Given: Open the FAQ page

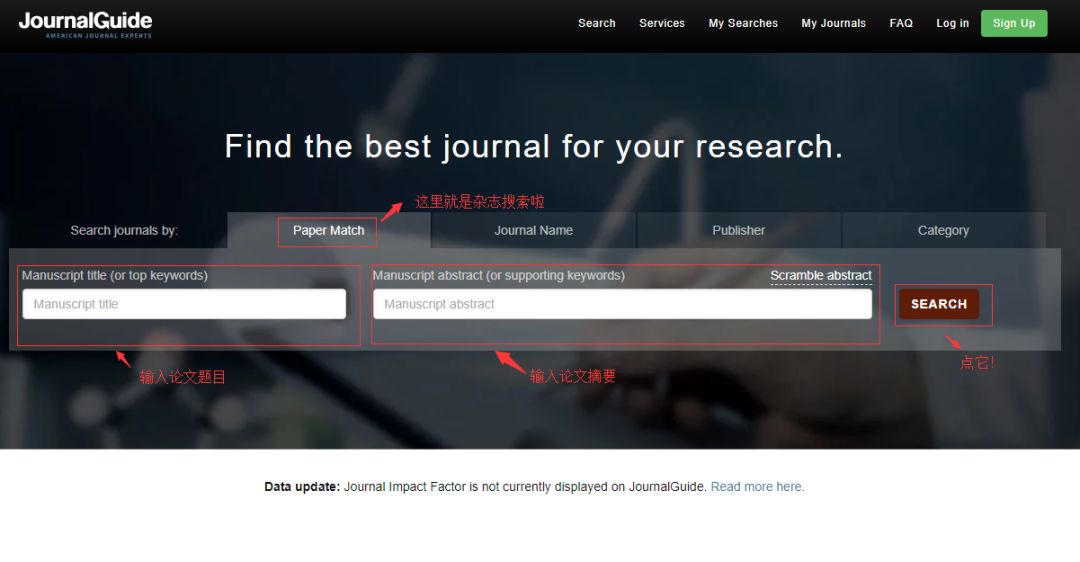Looking at the screenshot, I should [x=901, y=23].
